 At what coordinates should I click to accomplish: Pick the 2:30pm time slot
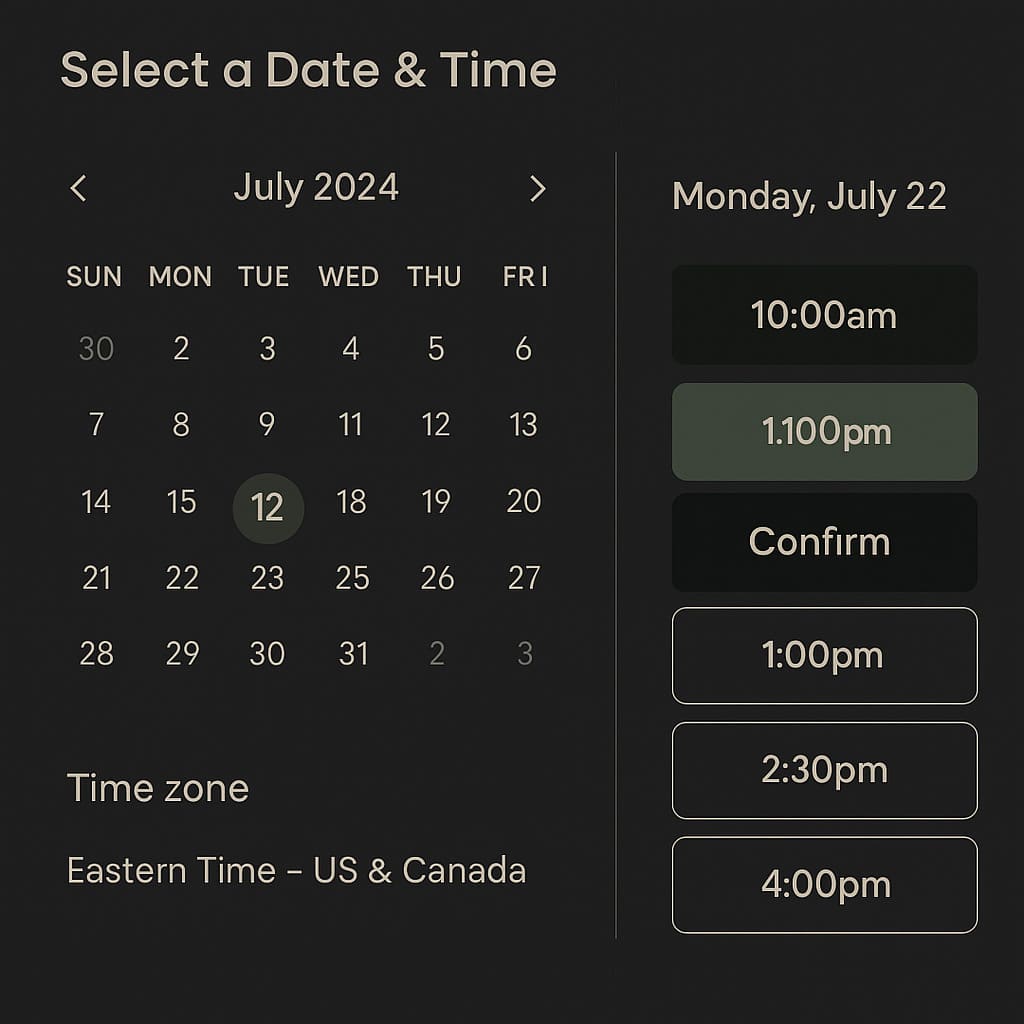pos(824,770)
